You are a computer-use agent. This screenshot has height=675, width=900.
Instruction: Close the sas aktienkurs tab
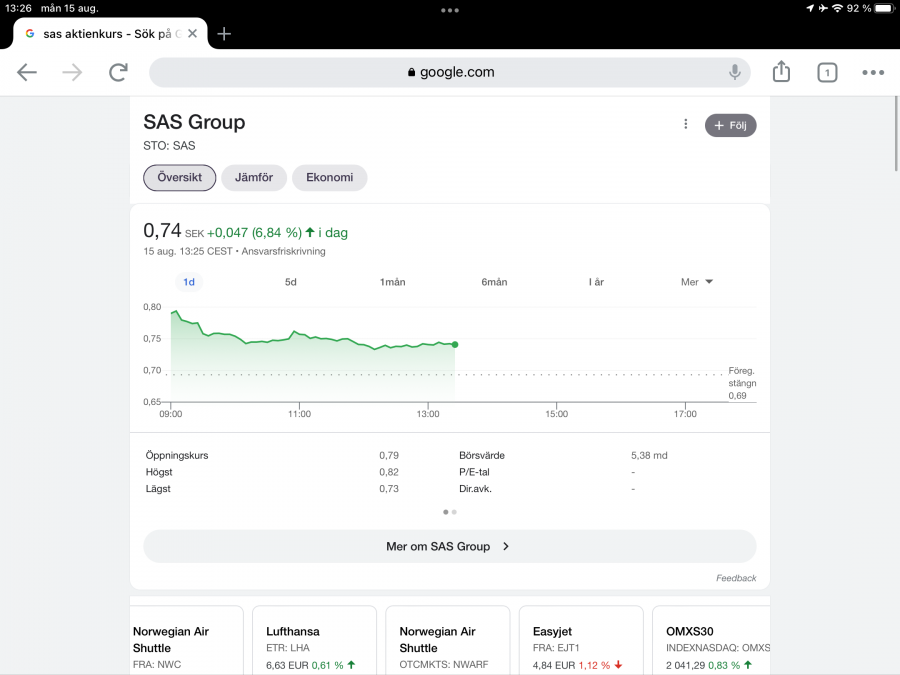tap(192, 33)
